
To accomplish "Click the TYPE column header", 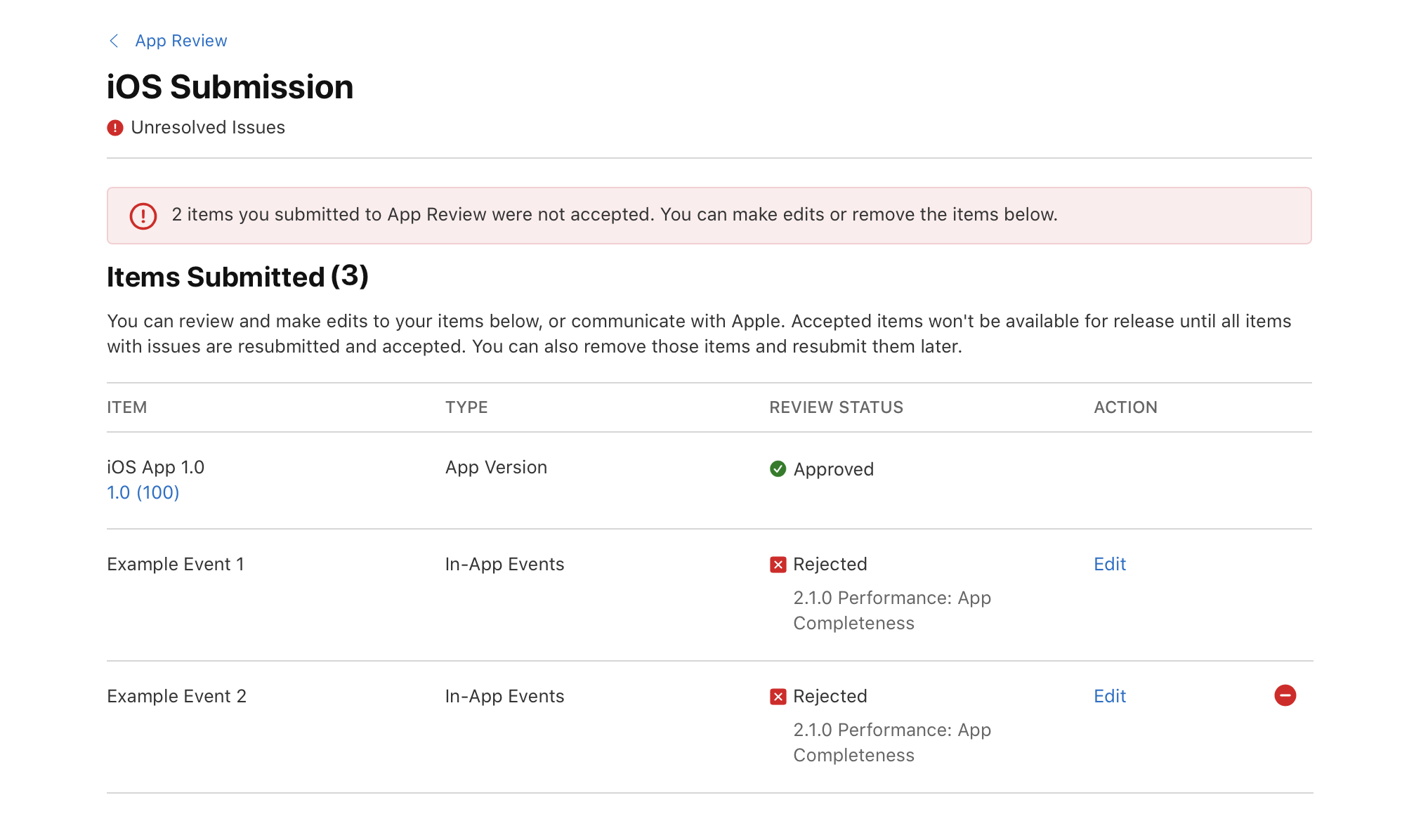I will 466,407.
